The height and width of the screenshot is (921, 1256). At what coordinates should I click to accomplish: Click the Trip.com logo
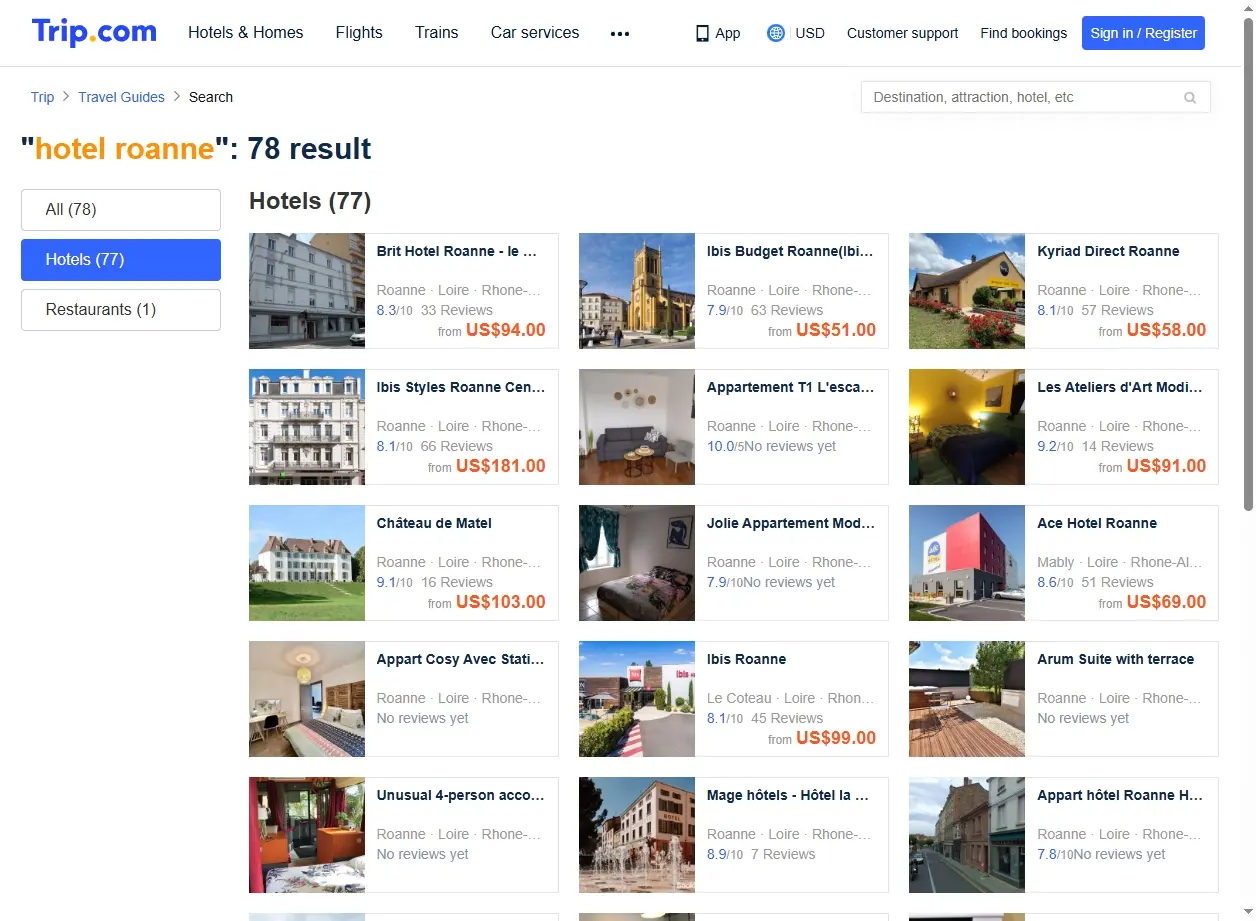(x=94, y=32)
